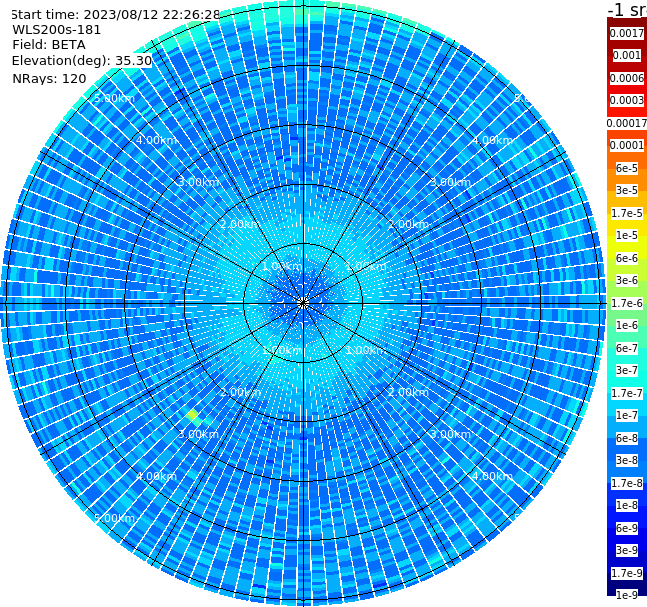
Task: Click the southeast '4.00km' range ring label
Action: click(492, 476)
